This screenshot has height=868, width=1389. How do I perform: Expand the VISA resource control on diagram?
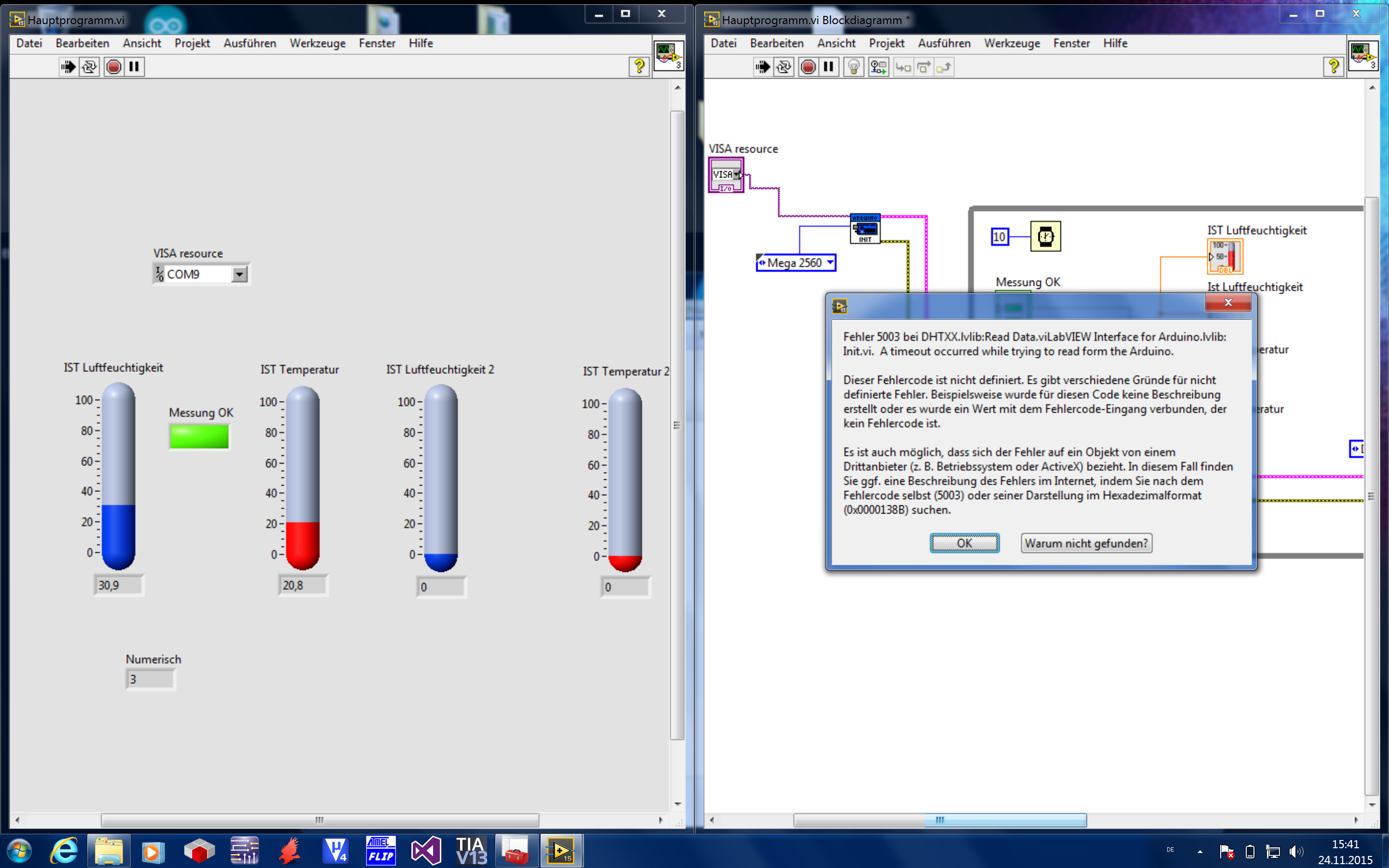736,175
